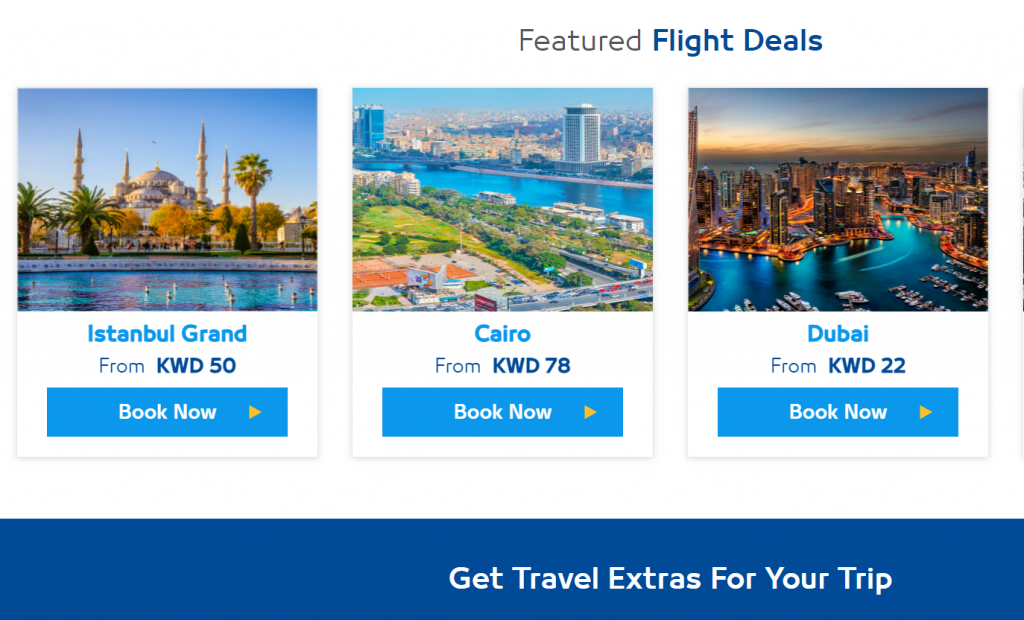Click the yellow arrow on Cairo's Book Now
The height and width of the screenshot is (620, 1024).
pyautogui.click(x=590, y=412)
